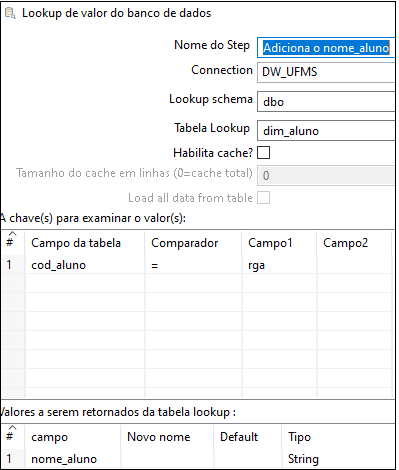
Task: Click the Lookup schema field containing dbo
Action: [326, 102]
